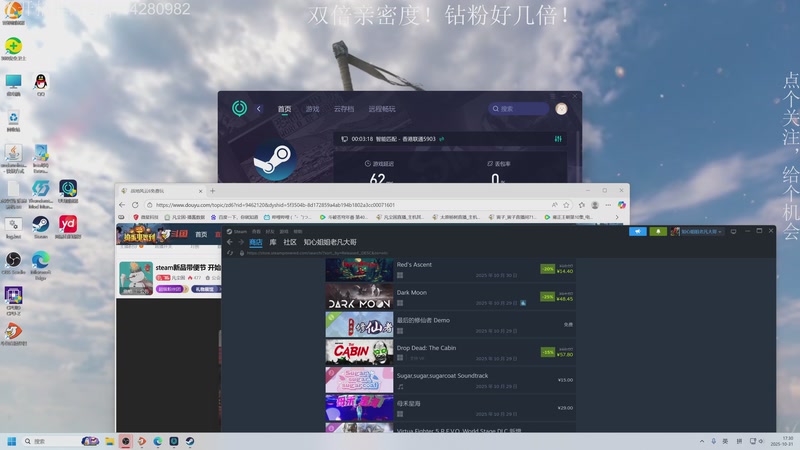Select 社区 tab in Steam
The height and width of the screenshot is (450, 800).
tap(290, 242)
